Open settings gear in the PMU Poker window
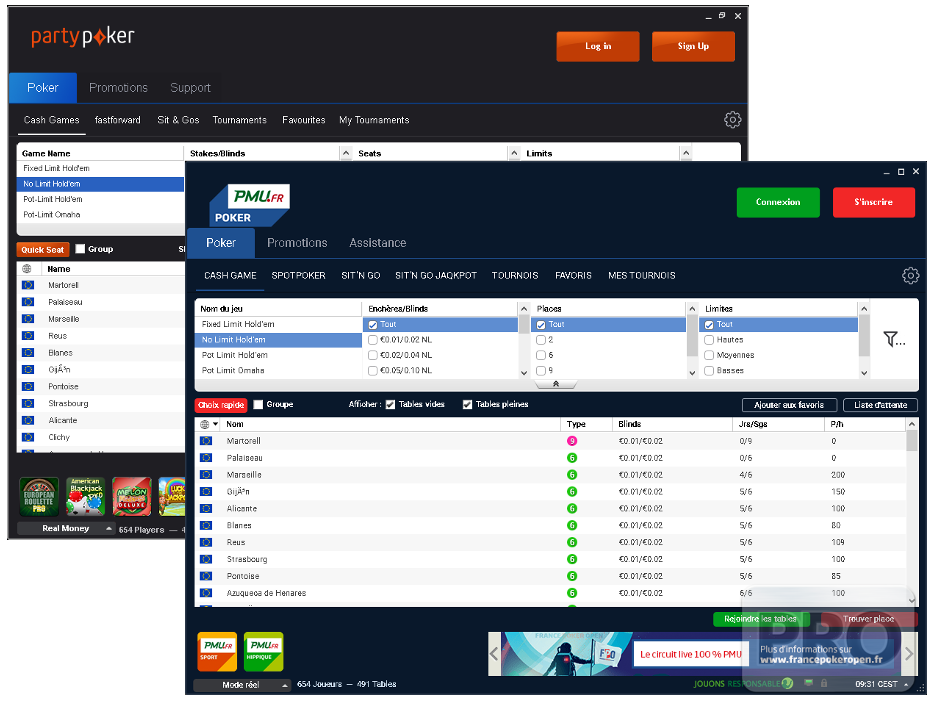 910,275
